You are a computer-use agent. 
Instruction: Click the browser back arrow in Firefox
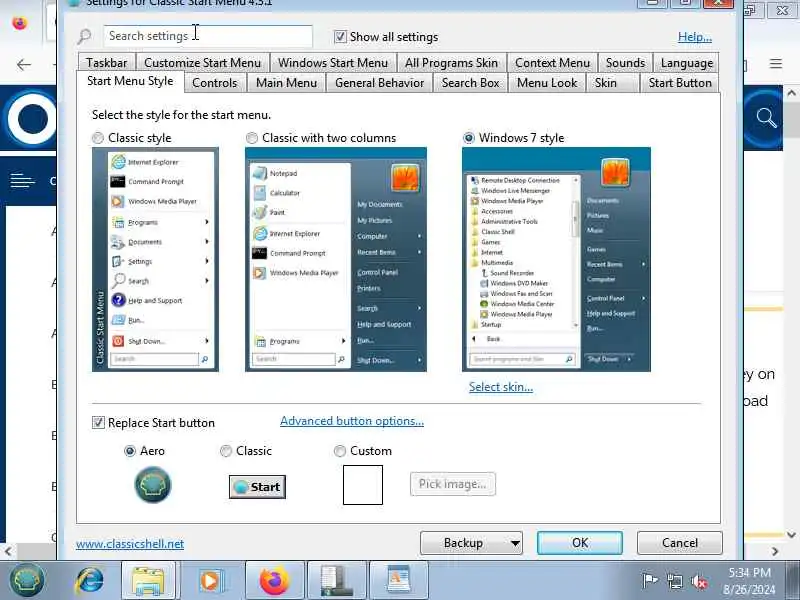[x=23, y=65]
